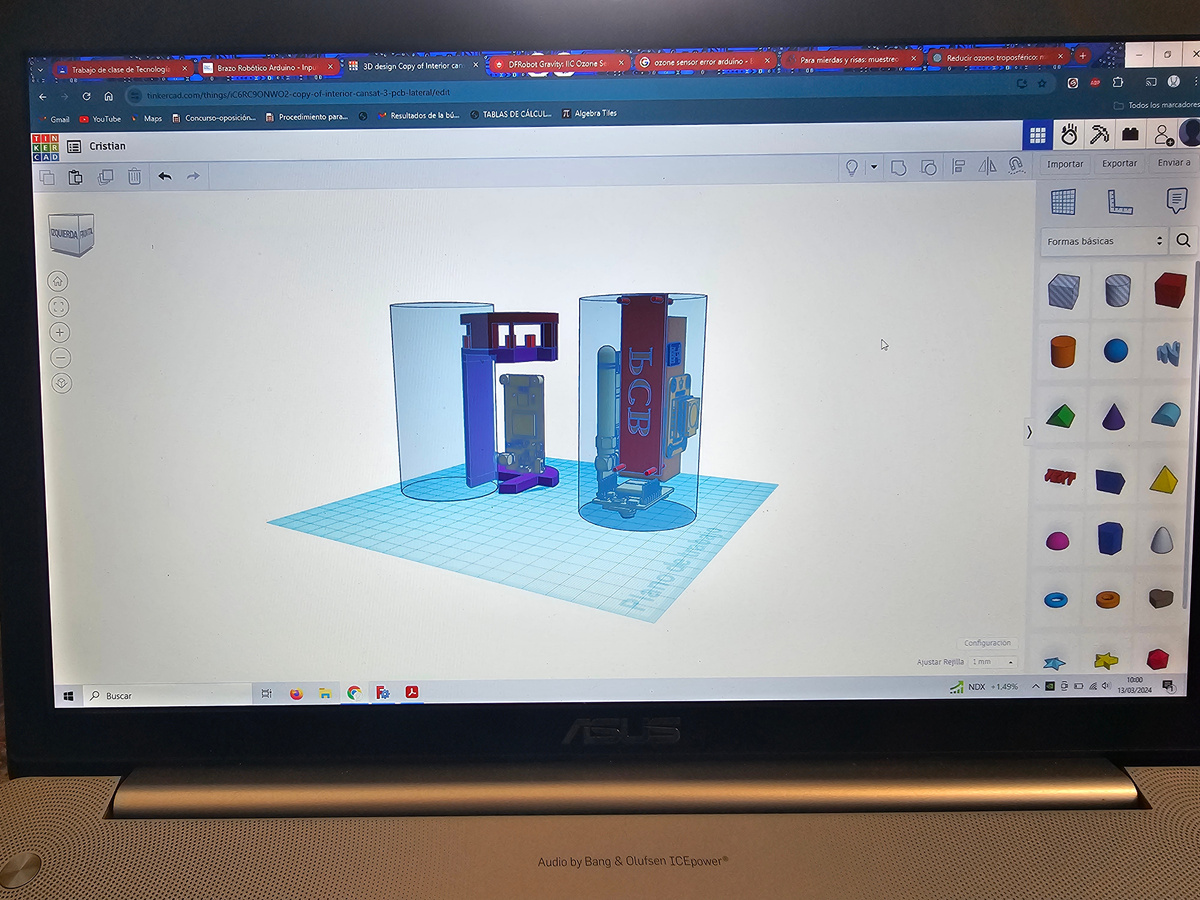Open the Blocks pickaxe mode icon
This screenshot has width=1200, height=900.
tap(1100, 133)
